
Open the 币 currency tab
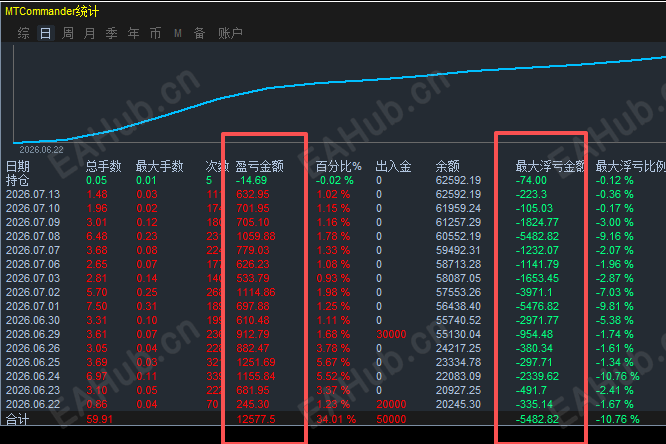point(155,33)
